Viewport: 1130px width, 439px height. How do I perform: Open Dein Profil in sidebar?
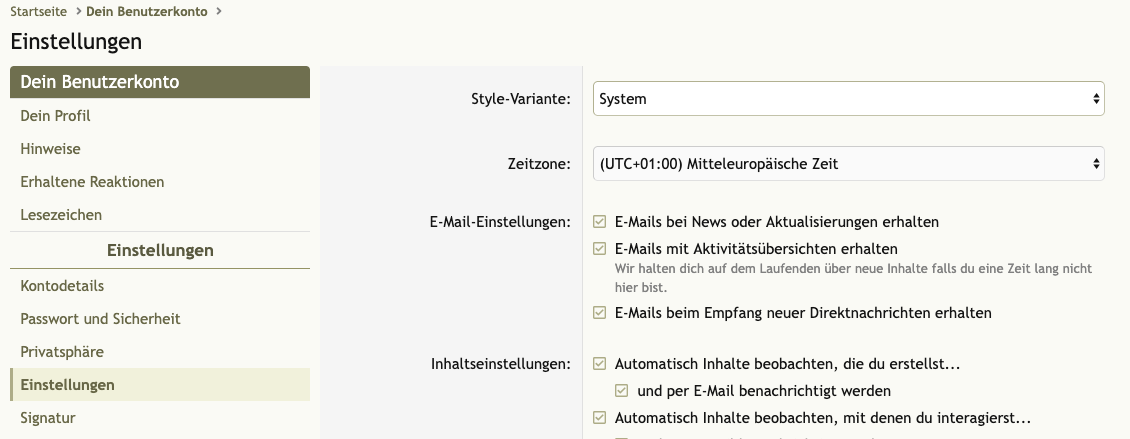coord(55,116)
